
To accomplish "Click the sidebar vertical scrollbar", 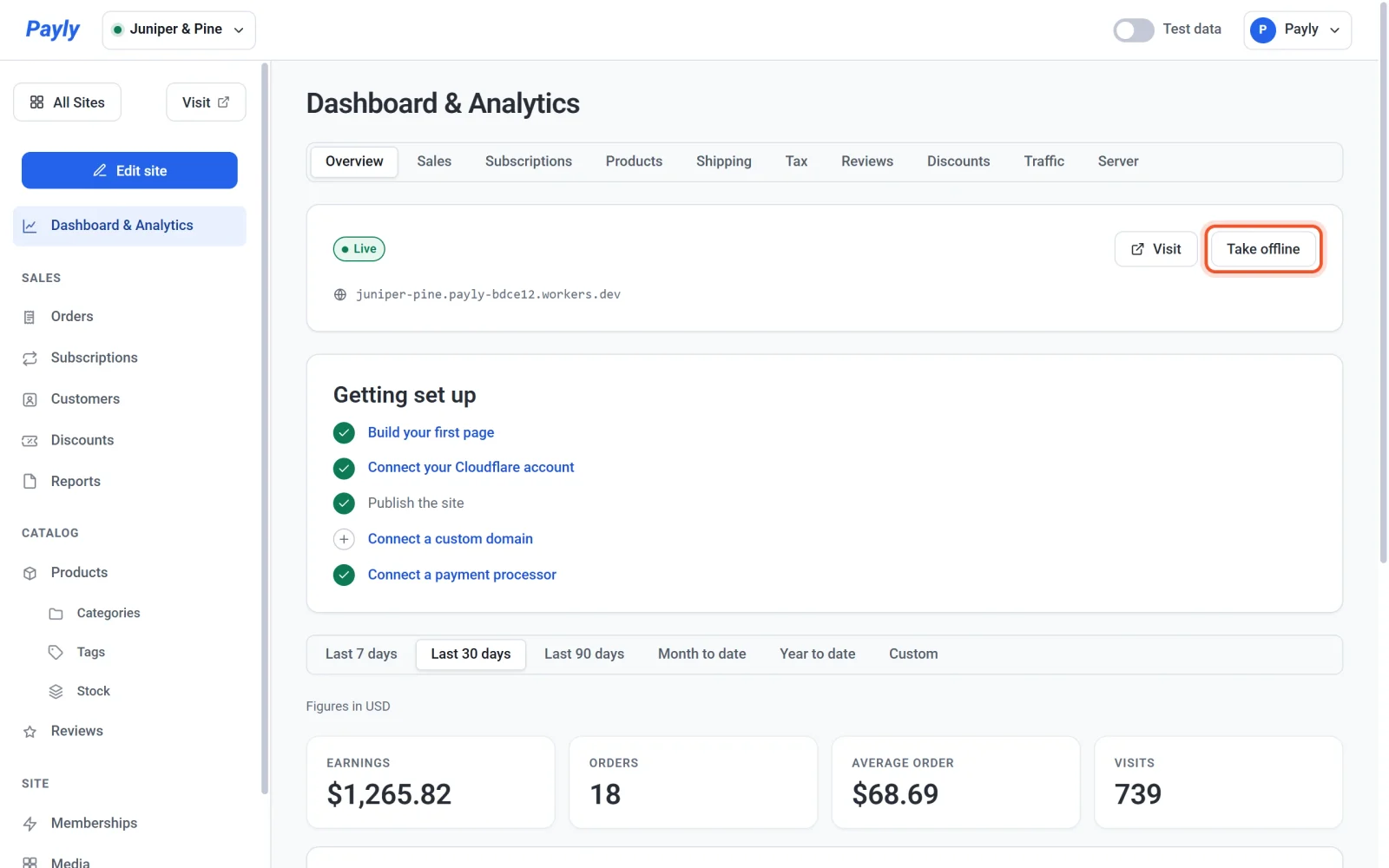I will coord(264,427).
